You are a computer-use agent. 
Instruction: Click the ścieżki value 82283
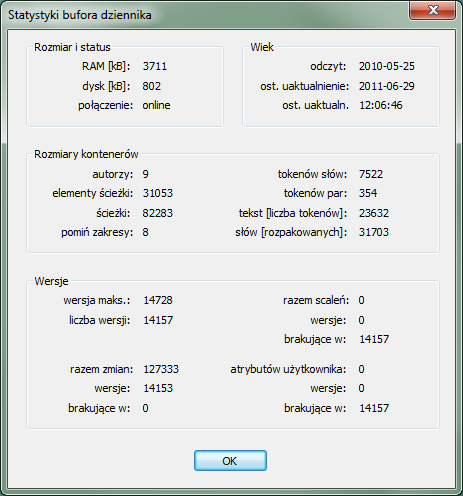158,213
